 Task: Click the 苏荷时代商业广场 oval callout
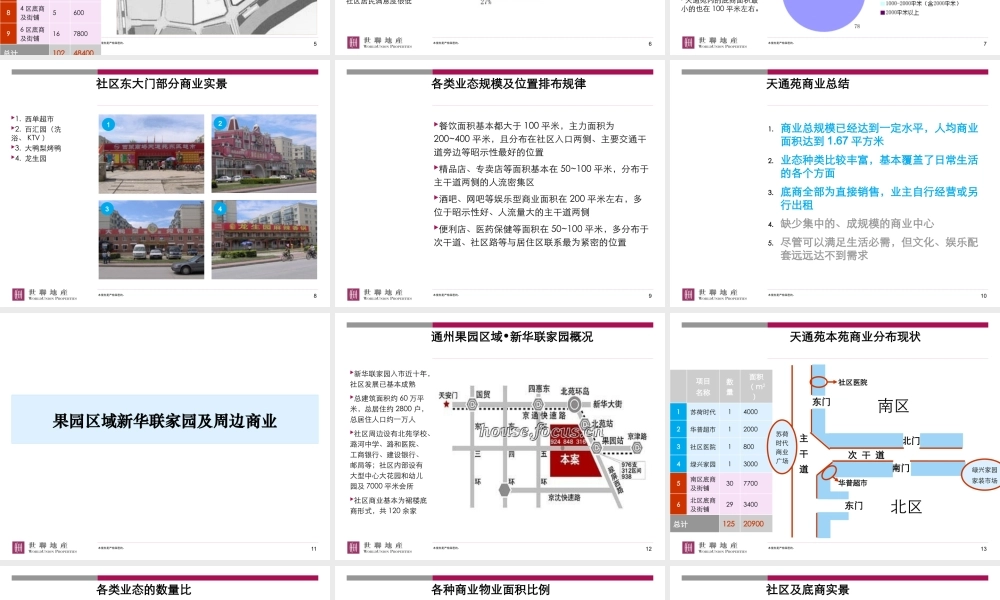783,446
